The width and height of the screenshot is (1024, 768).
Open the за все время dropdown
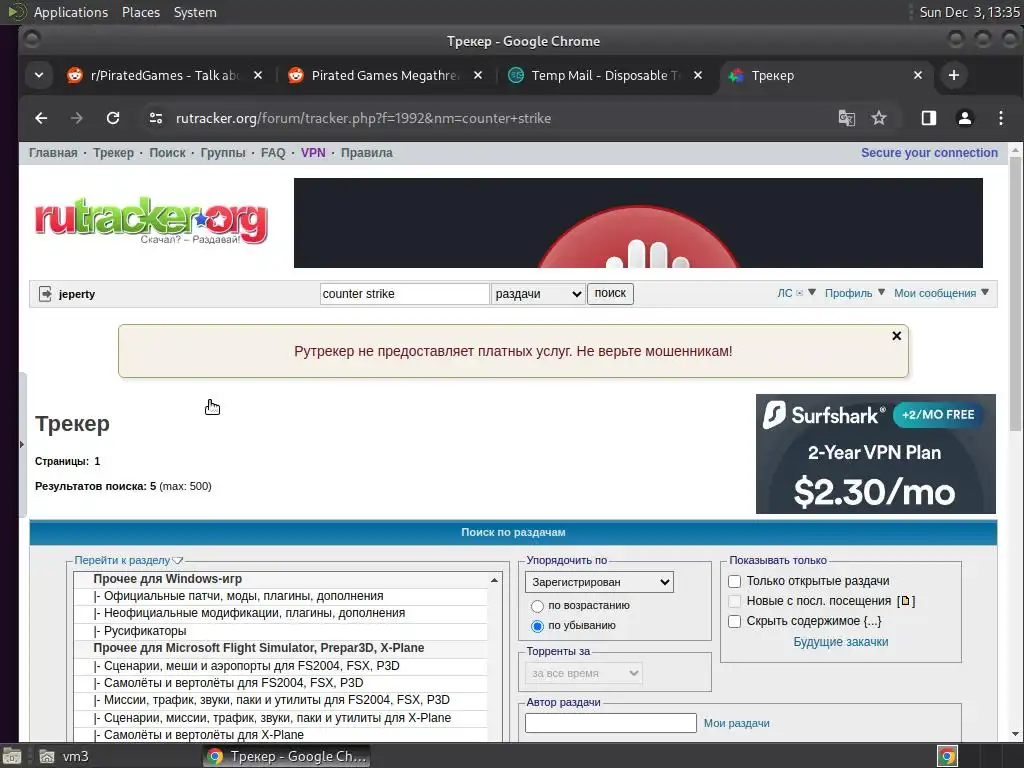tap(584, 673)
